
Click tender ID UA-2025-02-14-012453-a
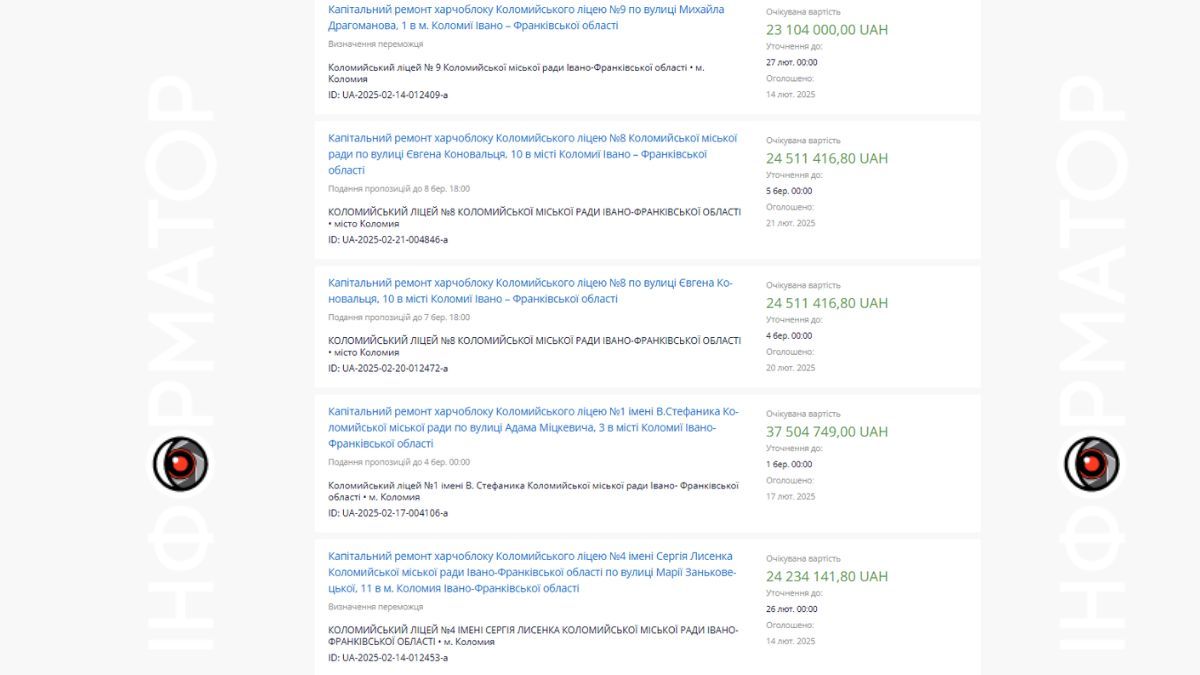(x=388, y=658)
